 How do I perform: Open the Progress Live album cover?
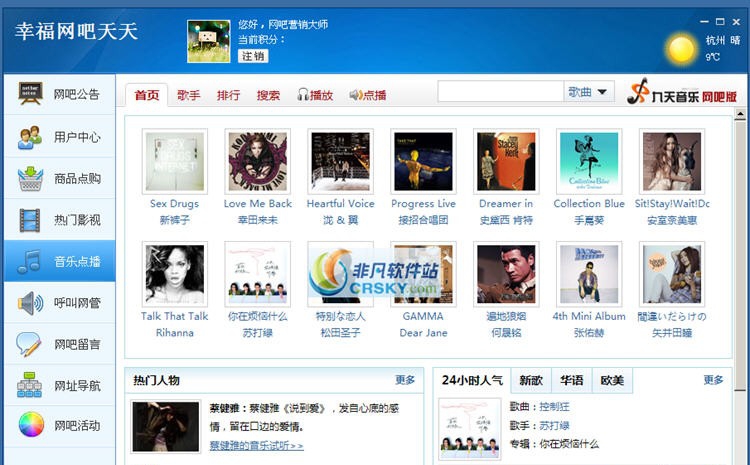(423, 161)
